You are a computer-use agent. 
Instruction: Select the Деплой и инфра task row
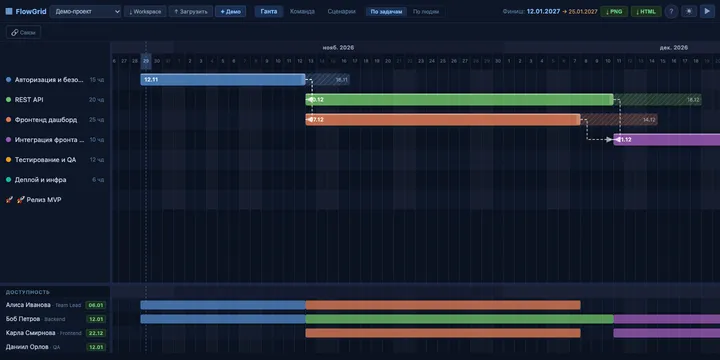click(x=55, y=180)
